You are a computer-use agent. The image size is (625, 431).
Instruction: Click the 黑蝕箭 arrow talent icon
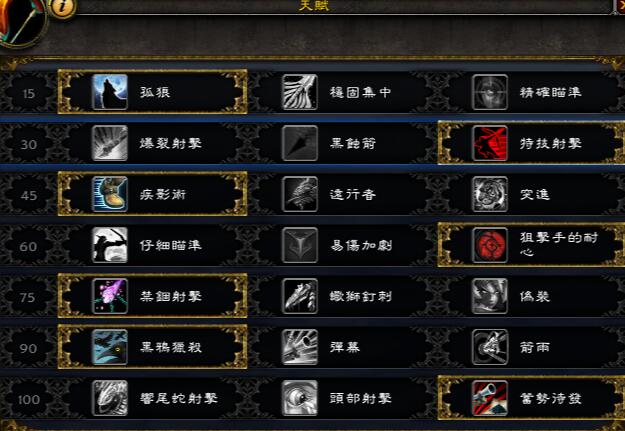300,143
